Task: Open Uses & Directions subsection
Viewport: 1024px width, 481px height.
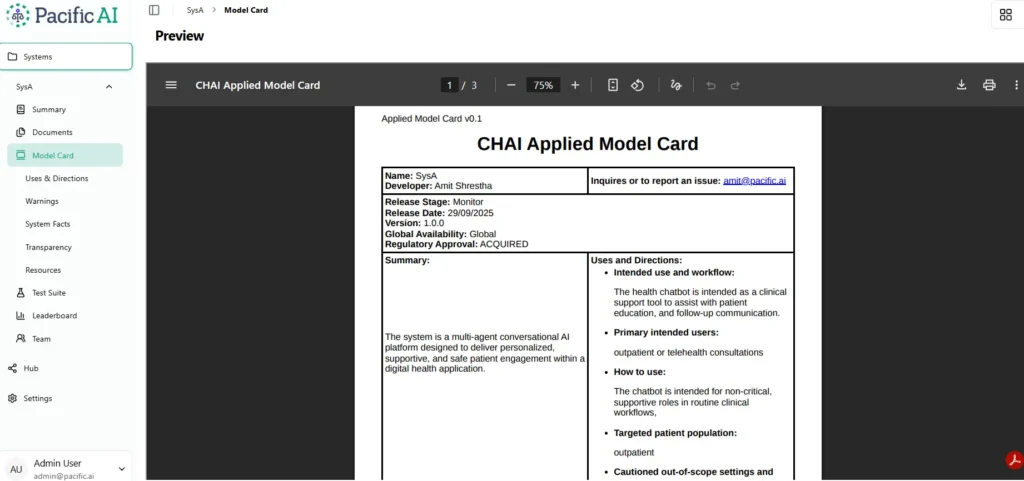Action: click(57, 178)
